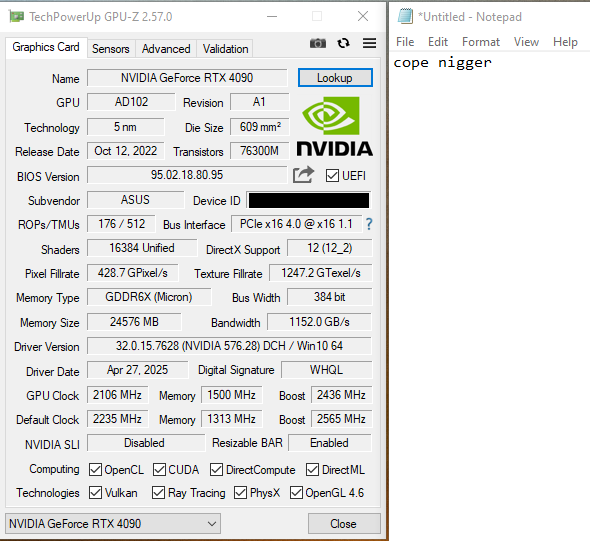Toggle the OpenGL 4.6 checkbox
The height and width of the screenshot is (541, 590).
point(296,492)
